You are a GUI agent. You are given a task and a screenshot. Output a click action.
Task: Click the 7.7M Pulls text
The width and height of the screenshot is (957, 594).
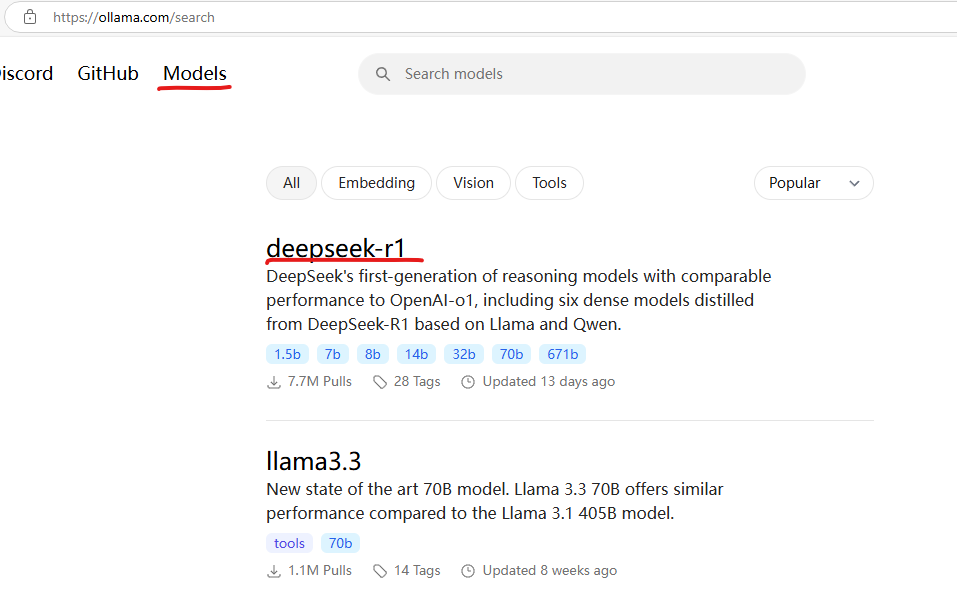click(x=320, y=382)
